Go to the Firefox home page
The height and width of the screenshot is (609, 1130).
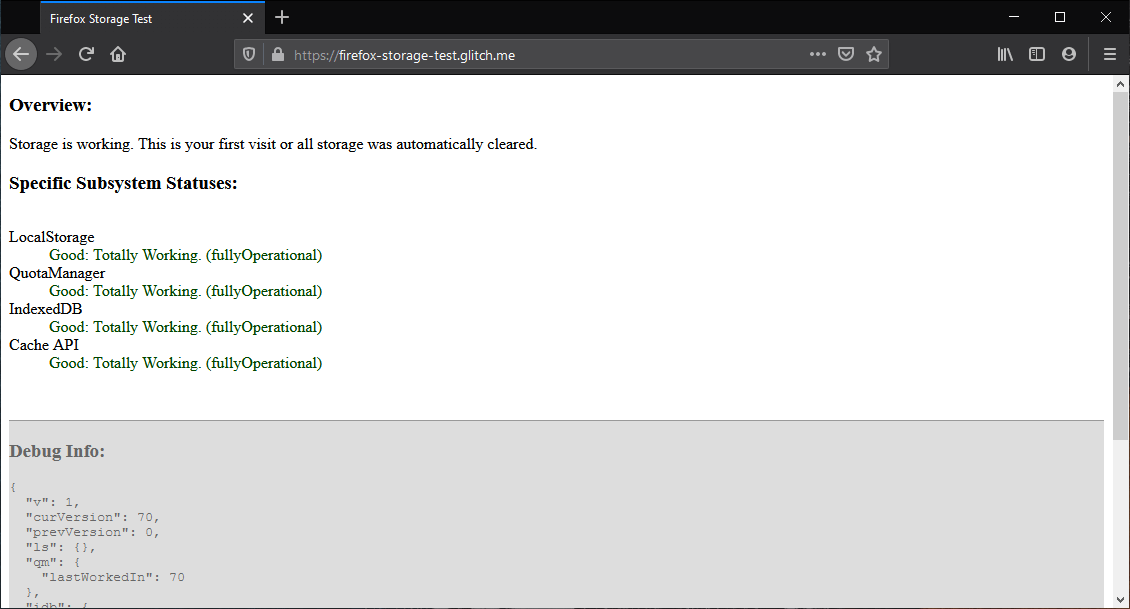point(118,55)
